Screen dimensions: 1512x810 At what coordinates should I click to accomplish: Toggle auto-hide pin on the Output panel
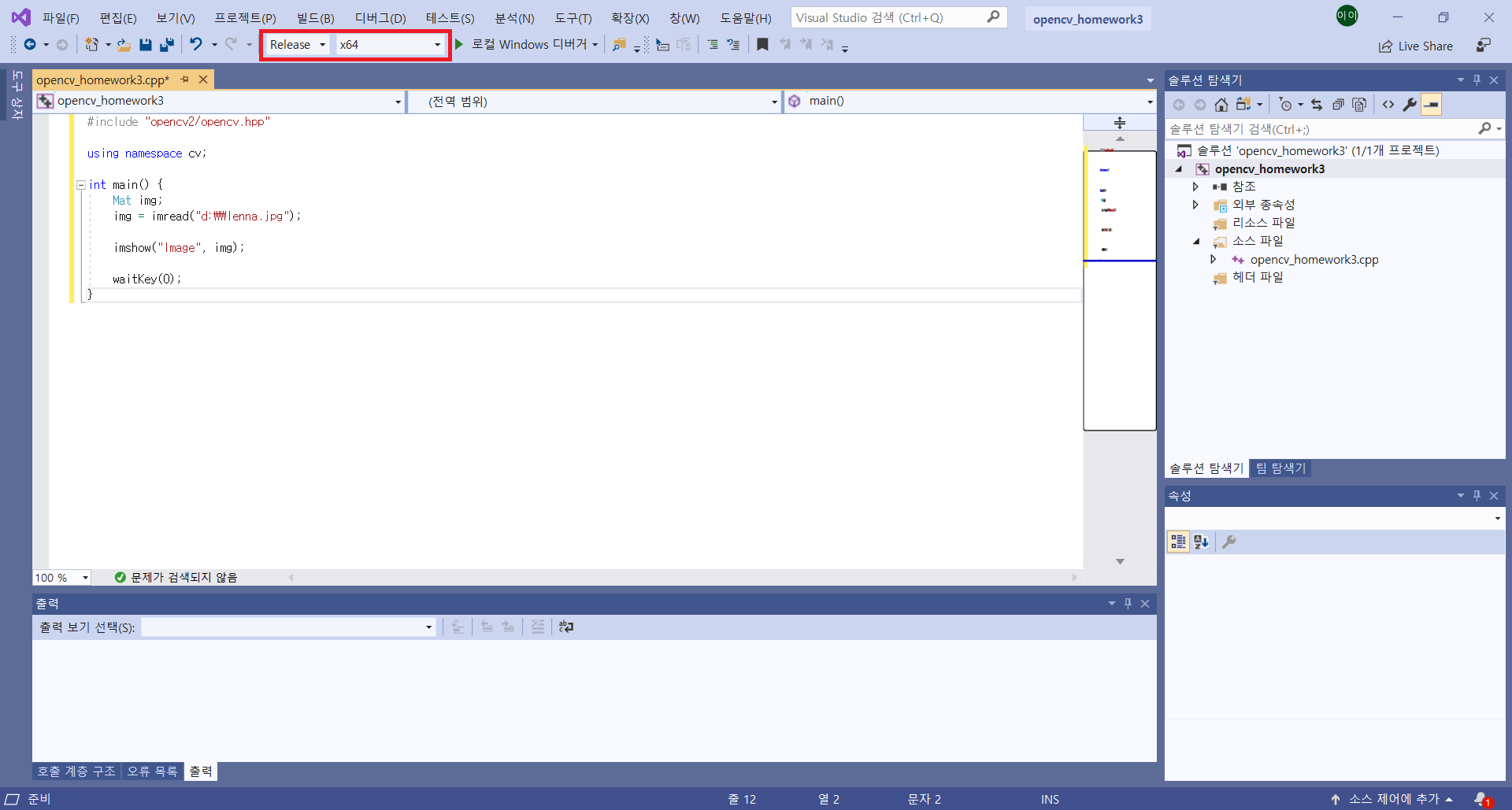coord(1128,604)
